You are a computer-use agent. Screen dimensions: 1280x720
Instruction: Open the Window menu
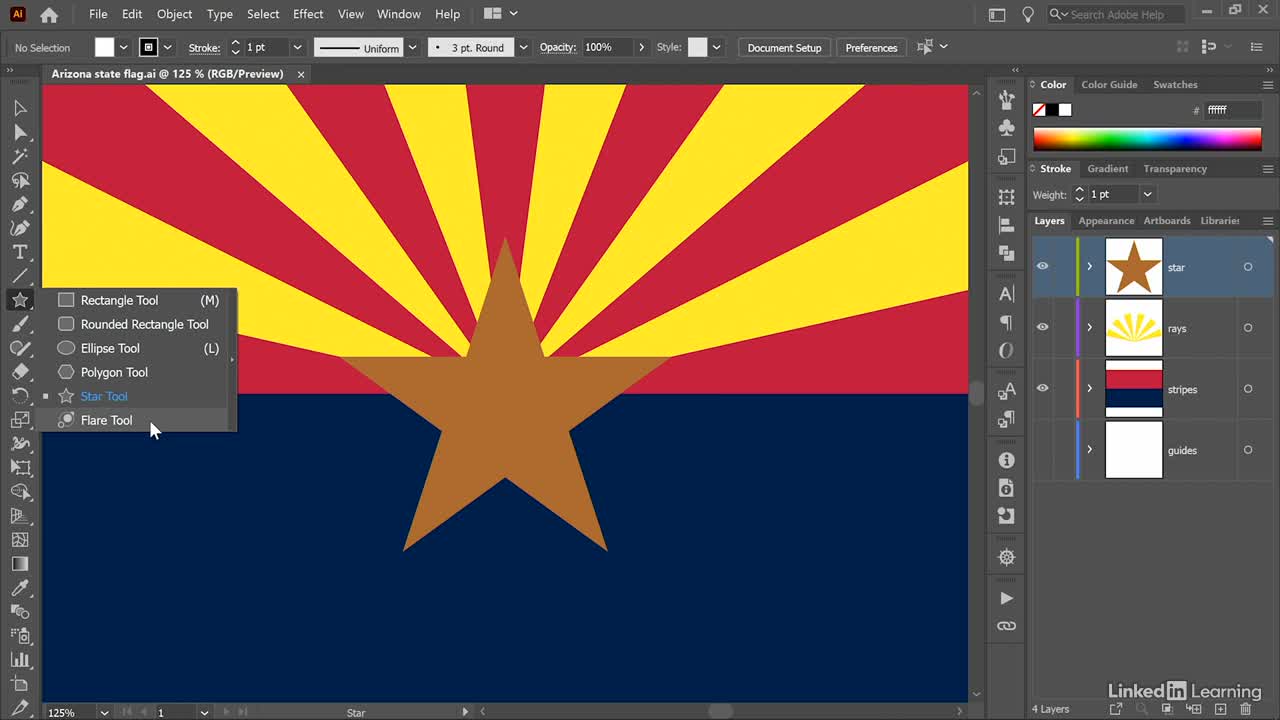pos(398,14)
